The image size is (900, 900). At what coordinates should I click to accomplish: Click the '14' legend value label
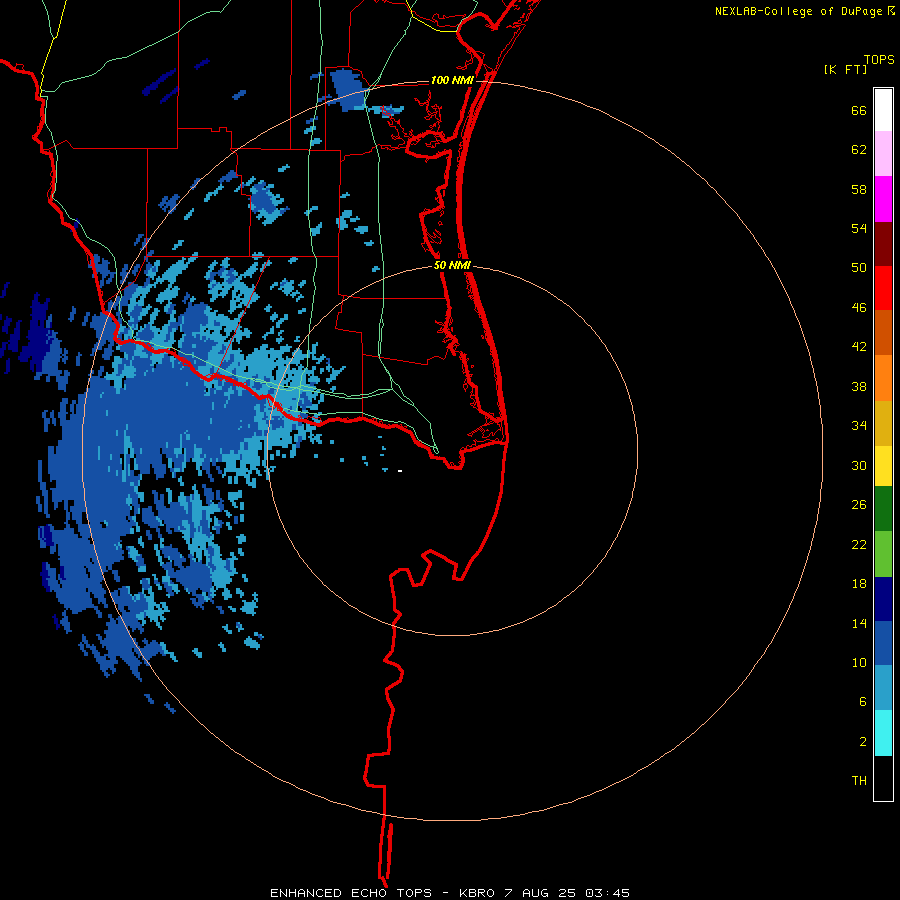point(859,623)
